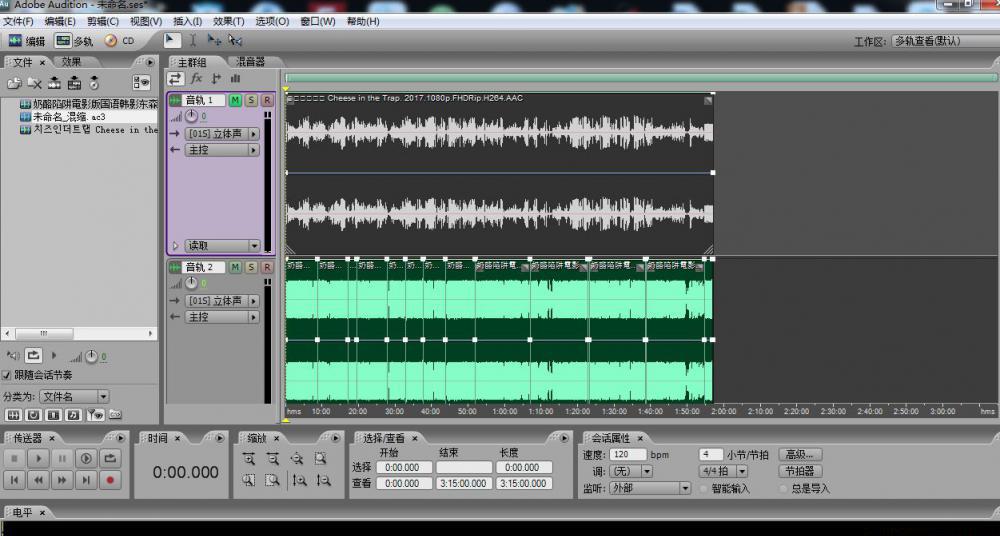Solo track 音轨 2 with S button
Screen dimensions: 1000x536
(x=251, y=267)
